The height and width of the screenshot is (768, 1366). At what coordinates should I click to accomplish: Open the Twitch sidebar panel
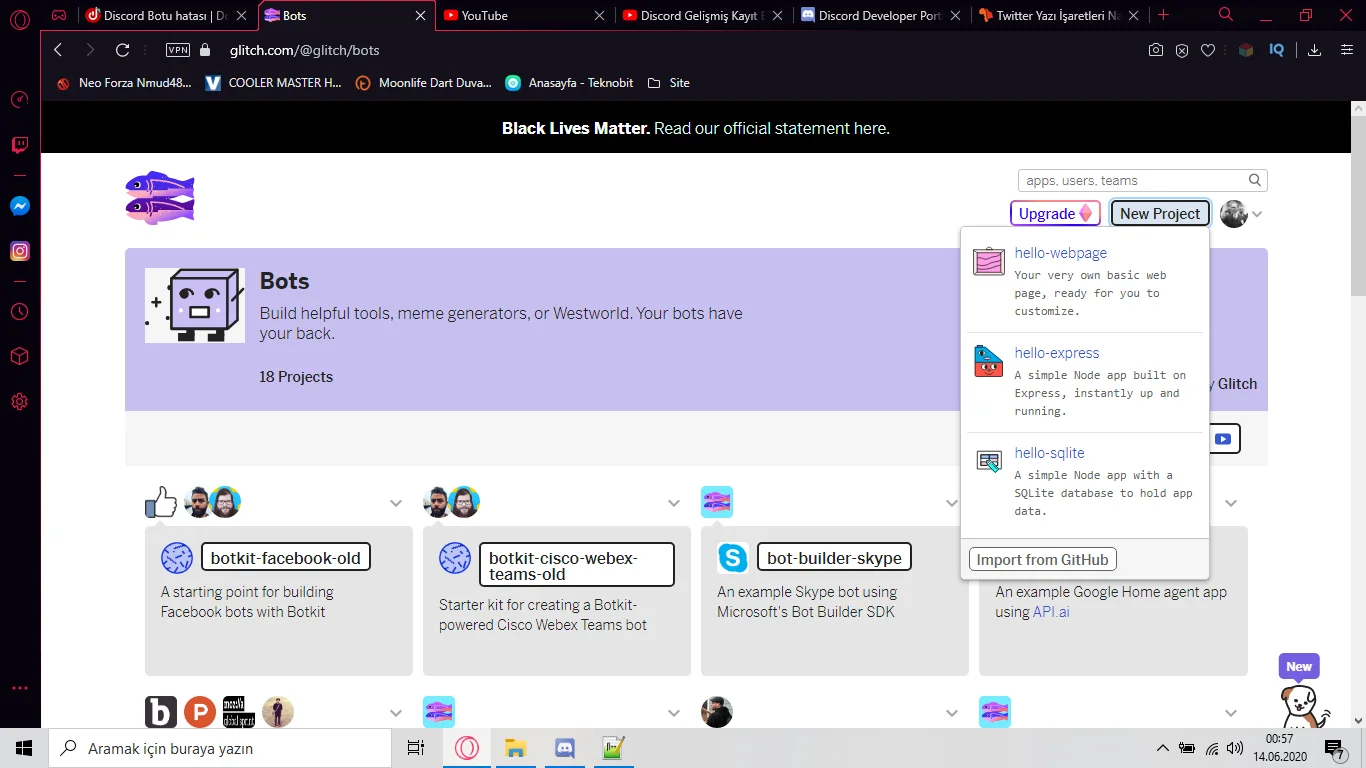click(20, 146)
